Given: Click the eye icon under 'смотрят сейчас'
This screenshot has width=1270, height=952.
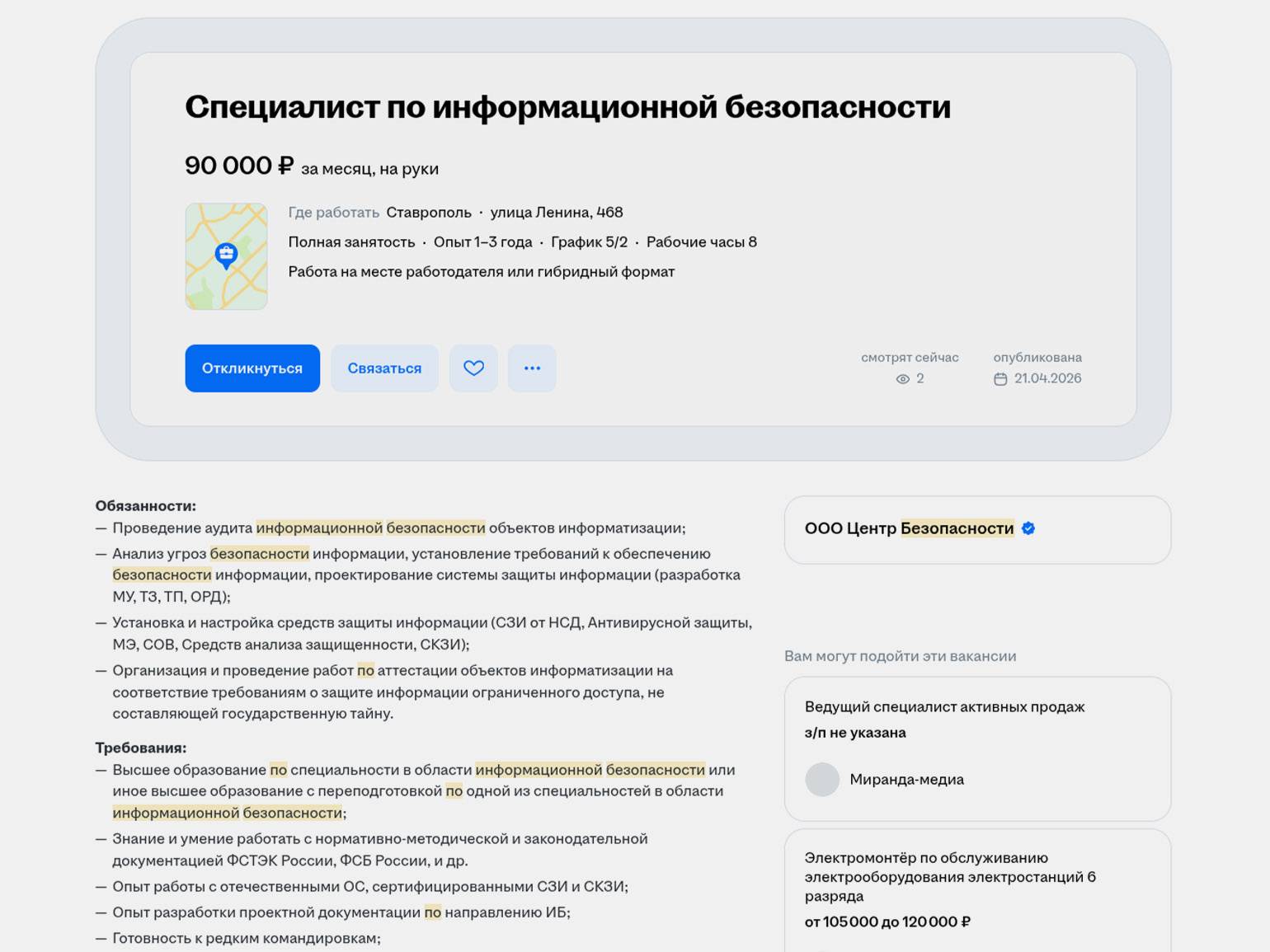Looking at the screenshot, I should coord(902,379).
